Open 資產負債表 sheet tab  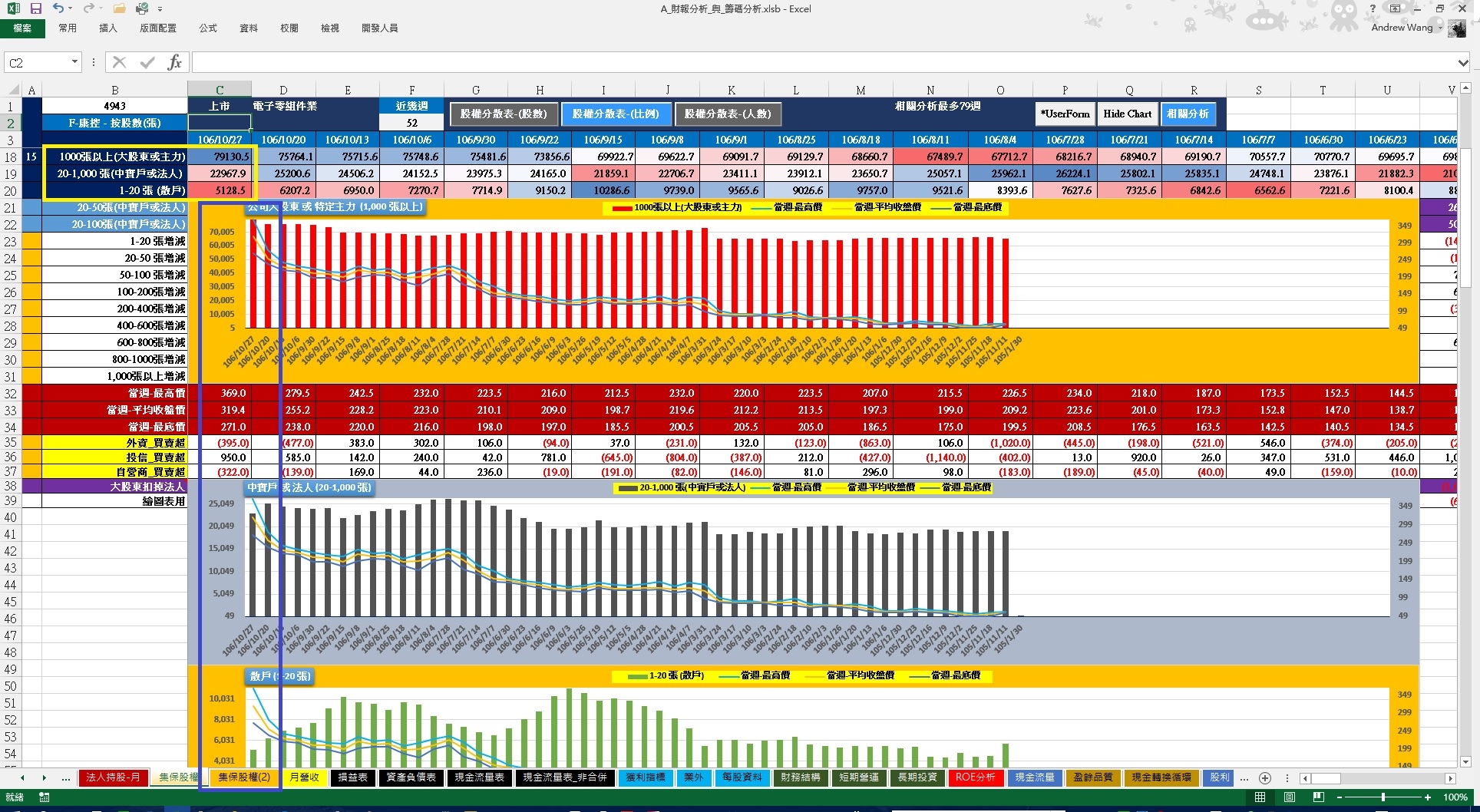(x=411, y=777)
